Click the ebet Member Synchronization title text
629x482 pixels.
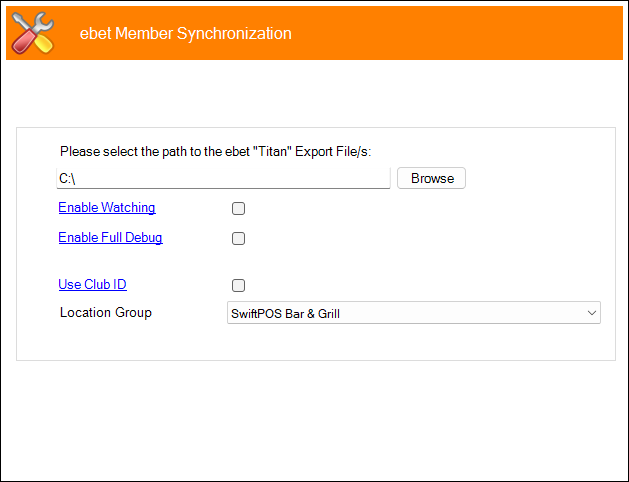[185, 33]
